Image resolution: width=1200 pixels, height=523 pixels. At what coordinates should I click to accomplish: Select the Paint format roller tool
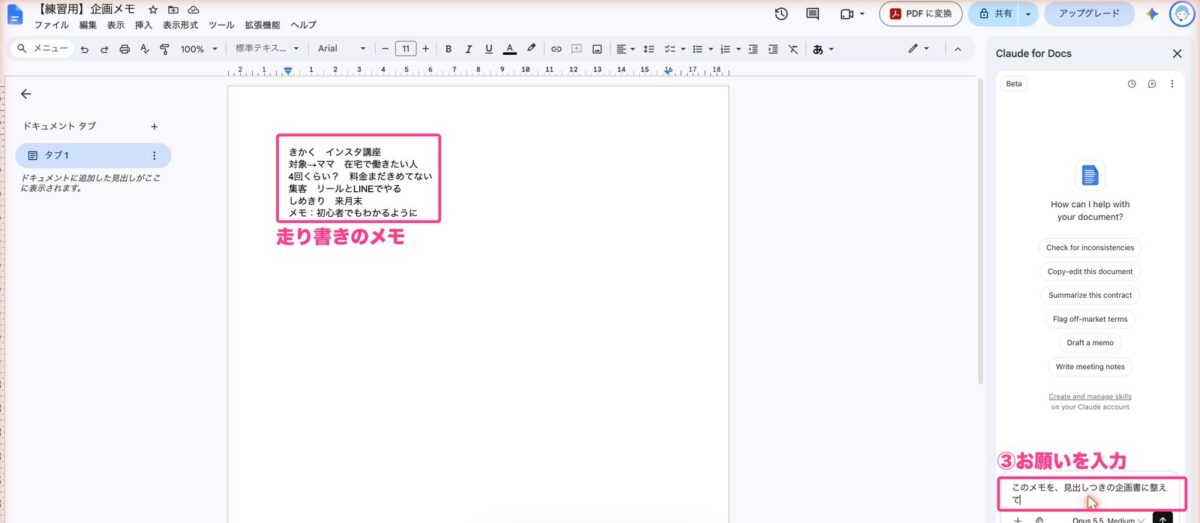pyautogui.click(x=164, y=48)
